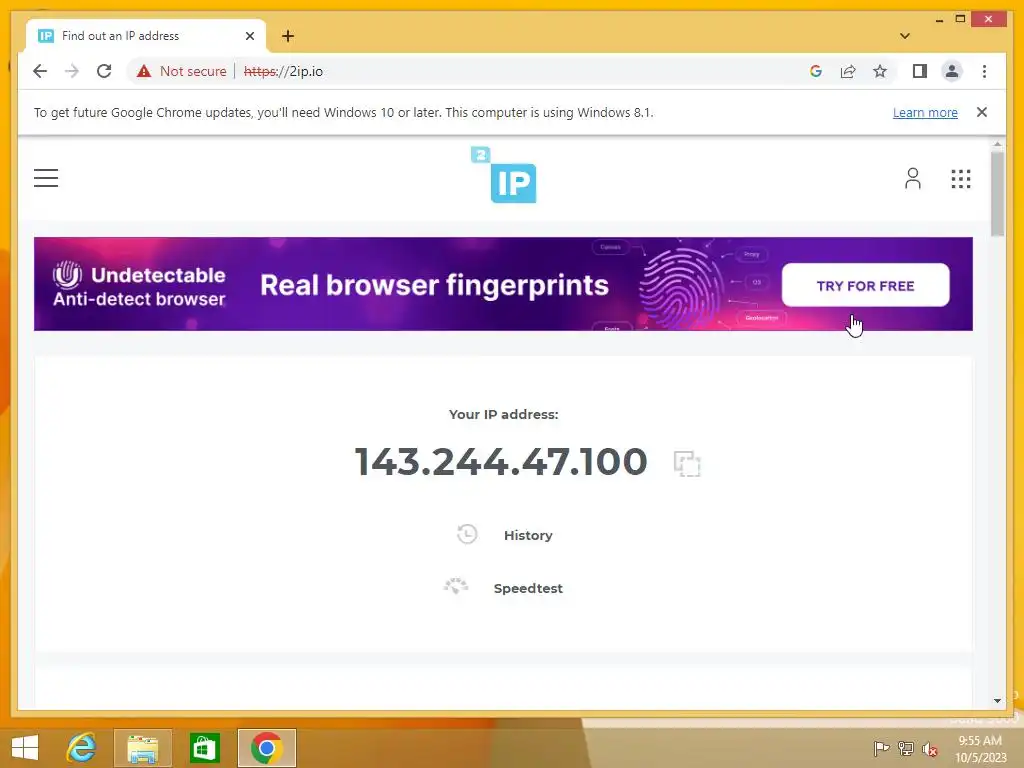Open the 2ip hamburger menu
Screen dimensions: 1024x768
[46, 178]
